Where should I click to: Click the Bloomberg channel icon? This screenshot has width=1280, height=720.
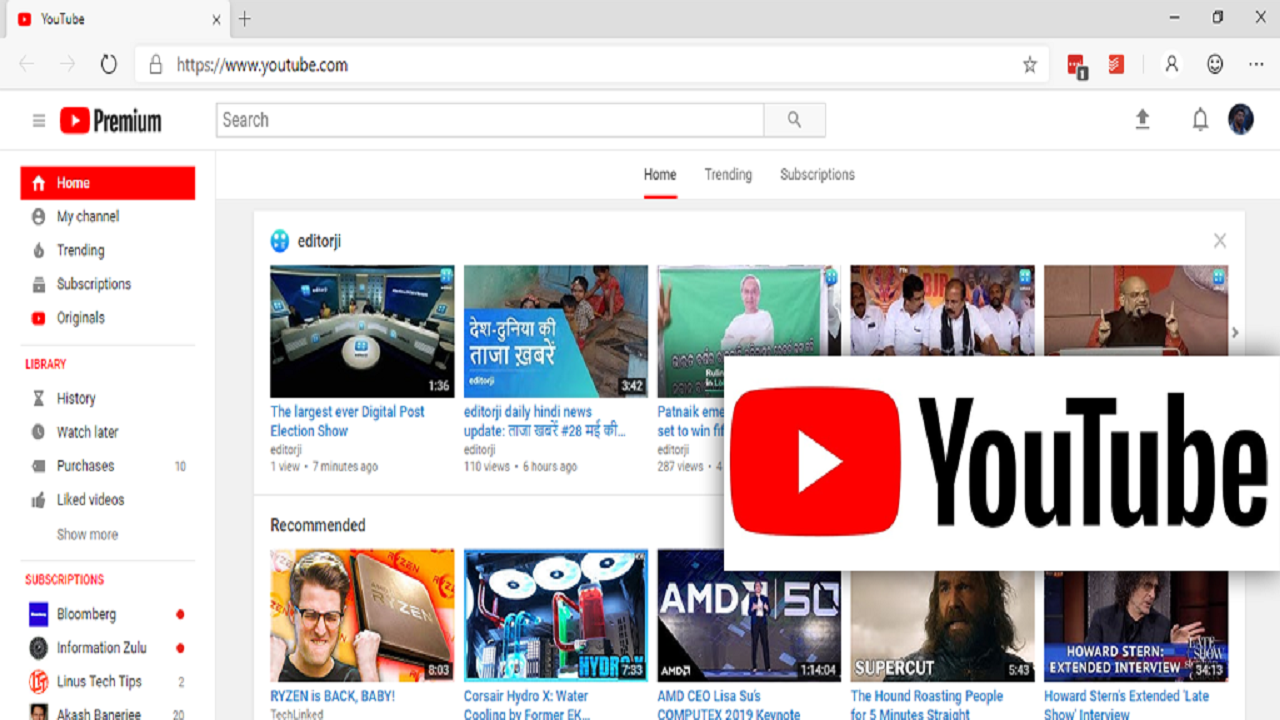(x=39, y=614)
